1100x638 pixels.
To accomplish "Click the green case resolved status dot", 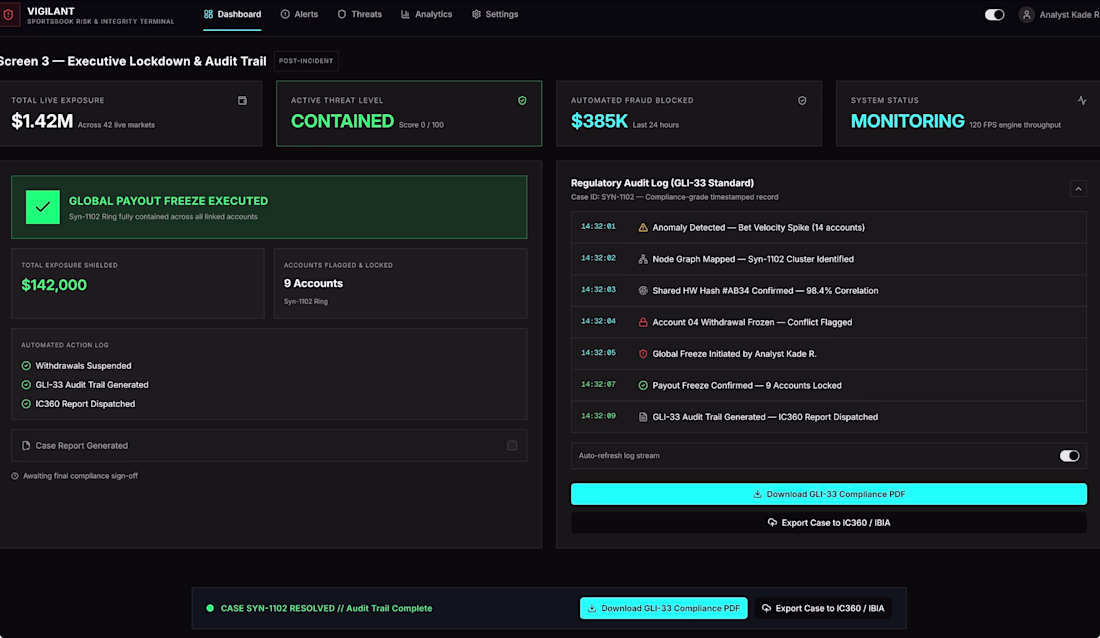I will pyautogui.click(x=210, y=609).
